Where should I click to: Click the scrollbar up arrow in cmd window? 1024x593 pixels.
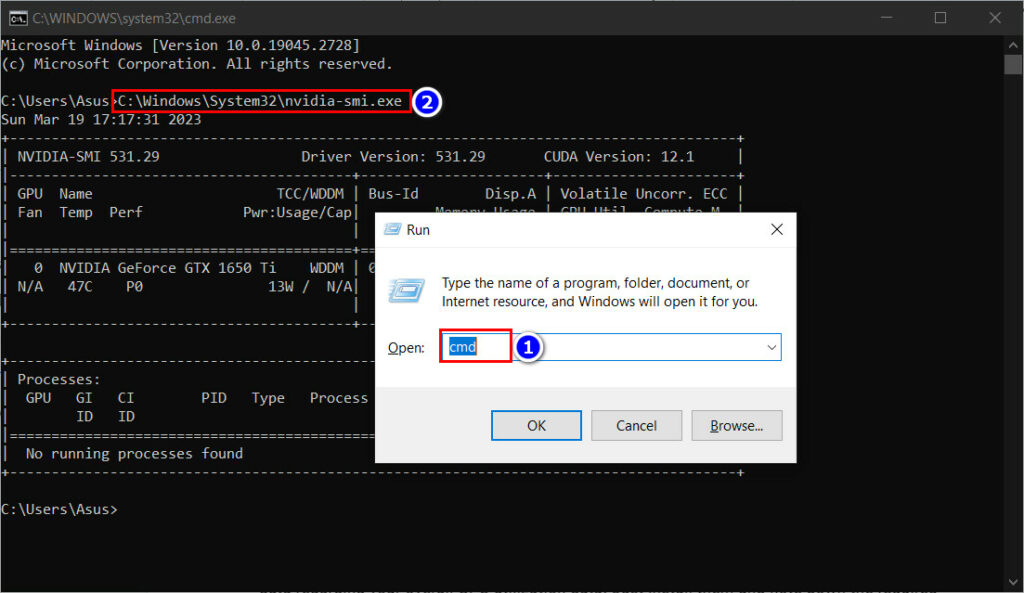(1013, 45)
